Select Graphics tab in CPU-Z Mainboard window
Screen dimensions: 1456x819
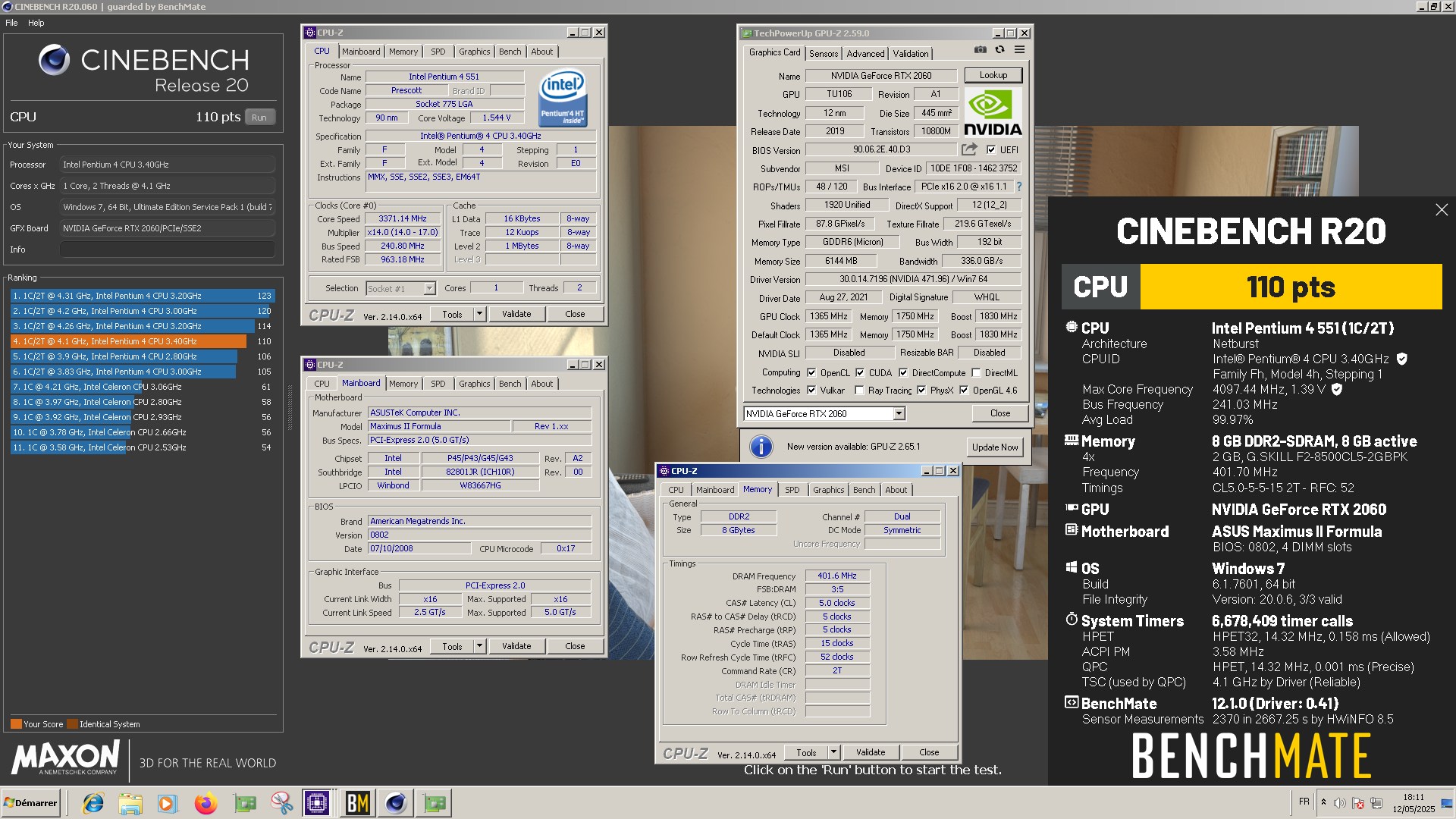tap(475, 384)
